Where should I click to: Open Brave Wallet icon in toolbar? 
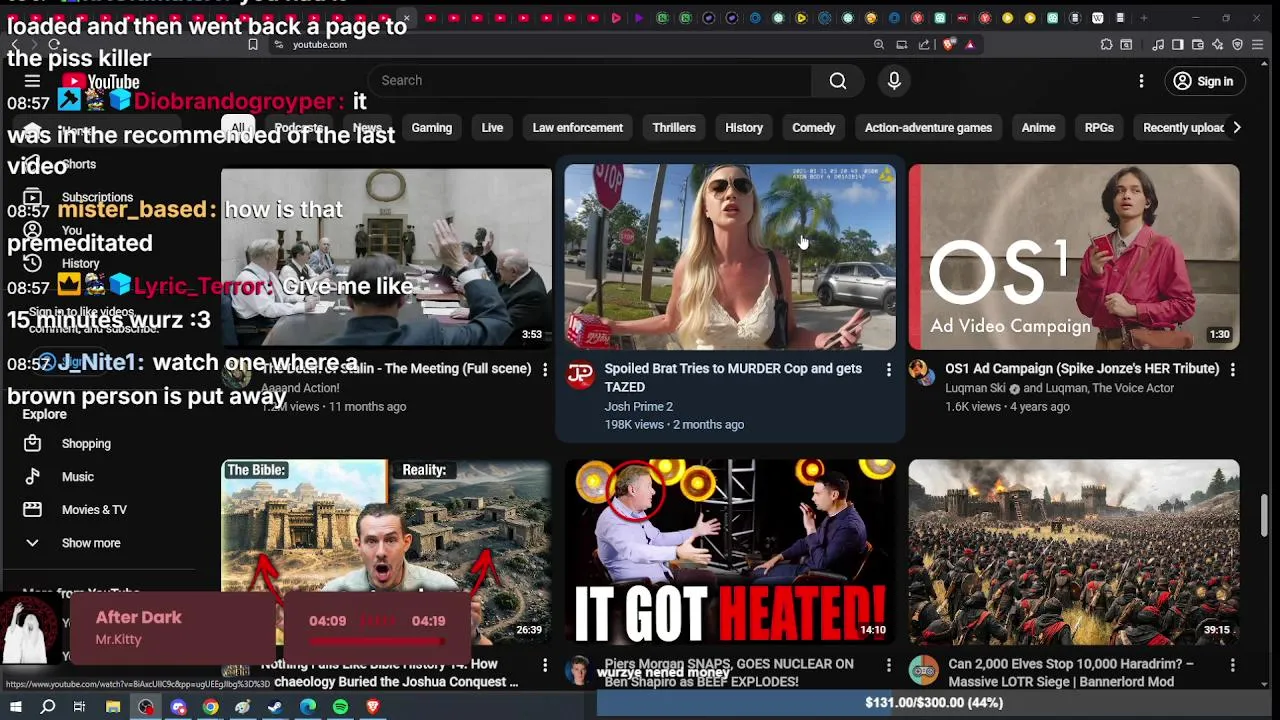1198,44
